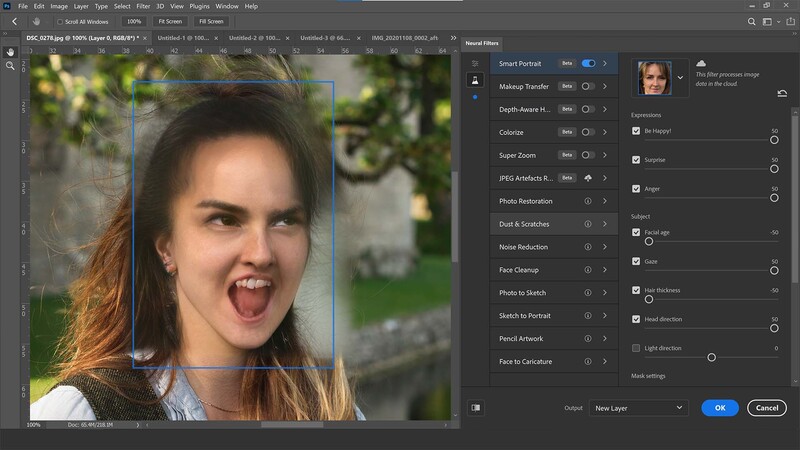The image size is (800, 450).
Task: Show info for Pencil Artwork filter
Action: pos(588,339)
